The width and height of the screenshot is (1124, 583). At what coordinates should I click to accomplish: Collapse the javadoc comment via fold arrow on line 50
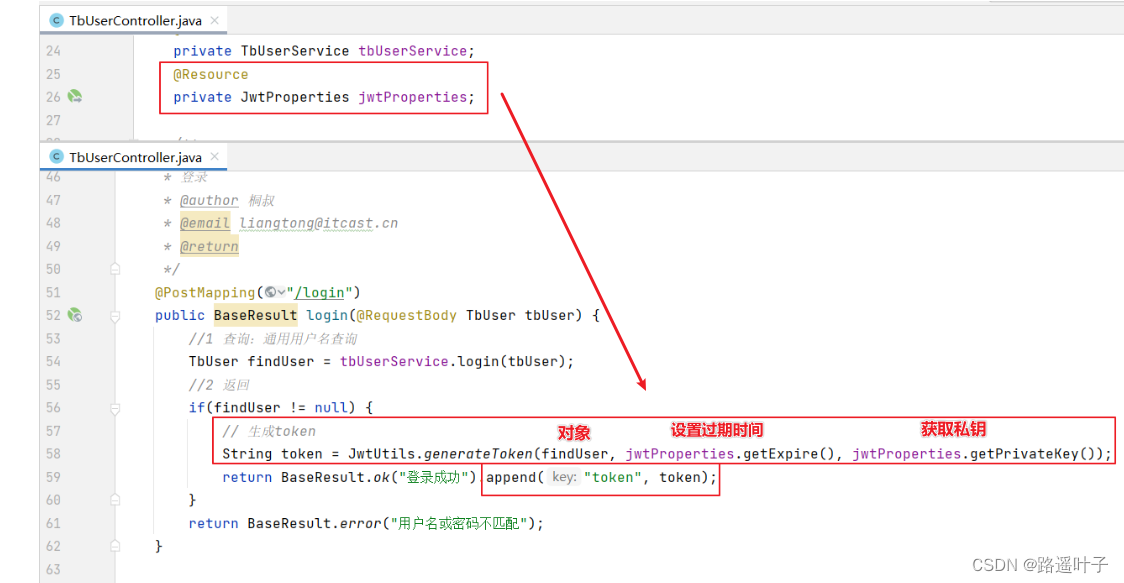[x=114, y=268]
